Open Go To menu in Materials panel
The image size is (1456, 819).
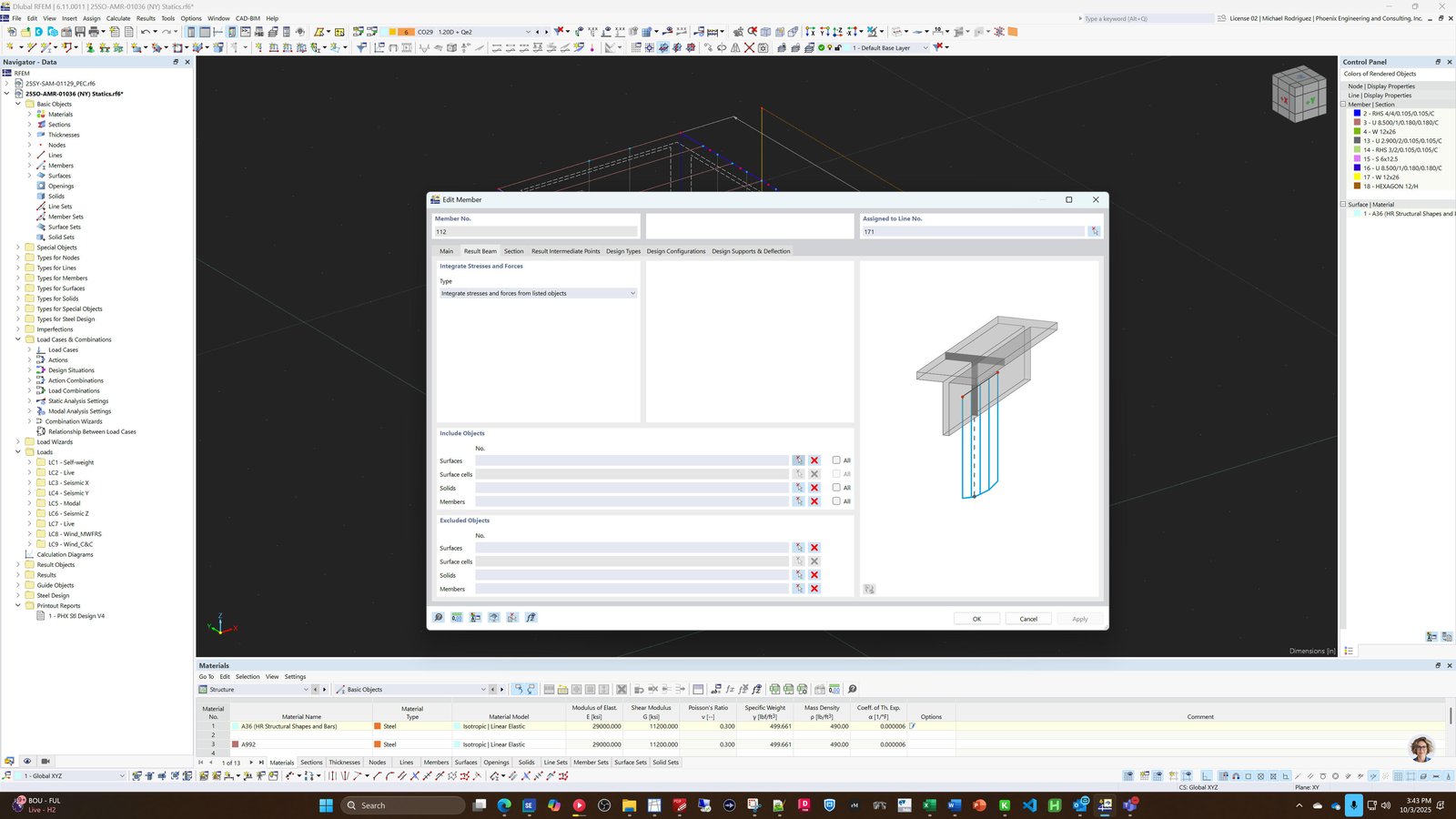point(207,677)
